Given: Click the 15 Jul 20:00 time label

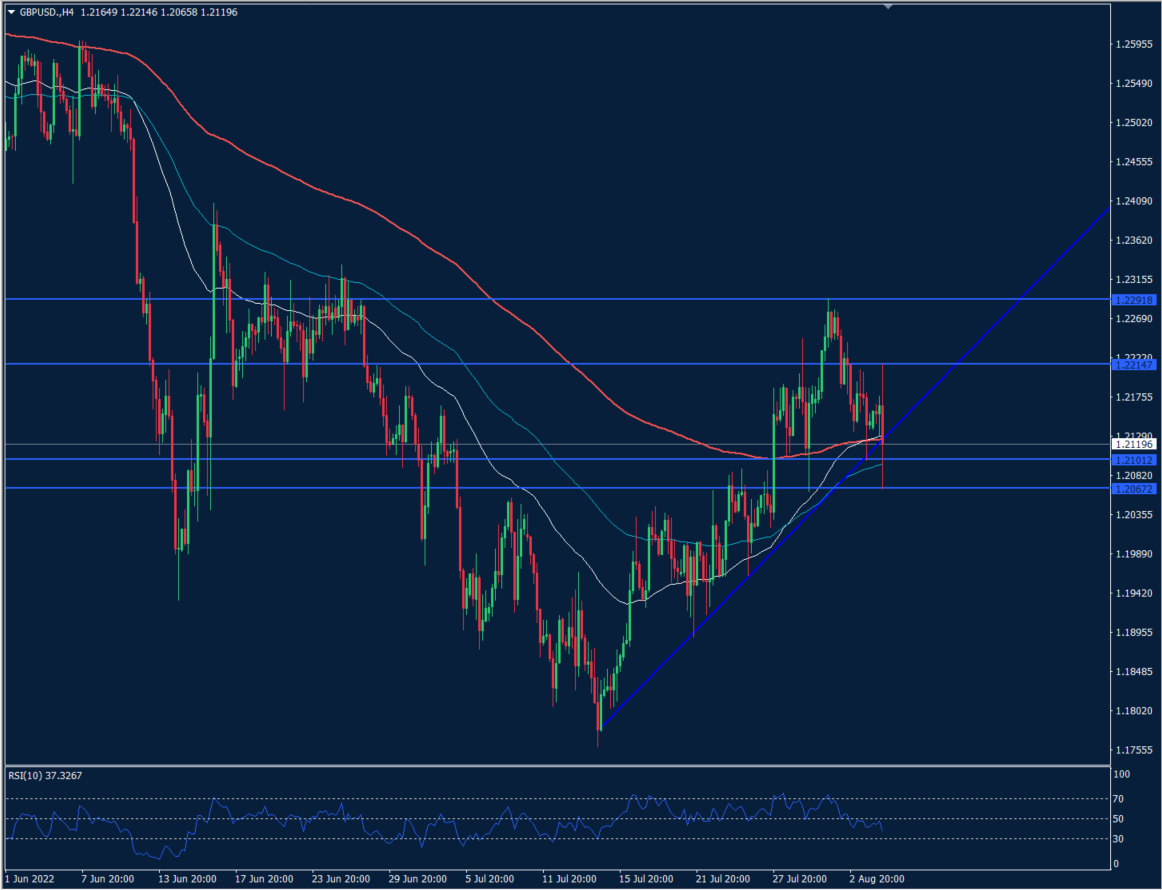Looking at the screenshot, I should [x=648, y=879].
